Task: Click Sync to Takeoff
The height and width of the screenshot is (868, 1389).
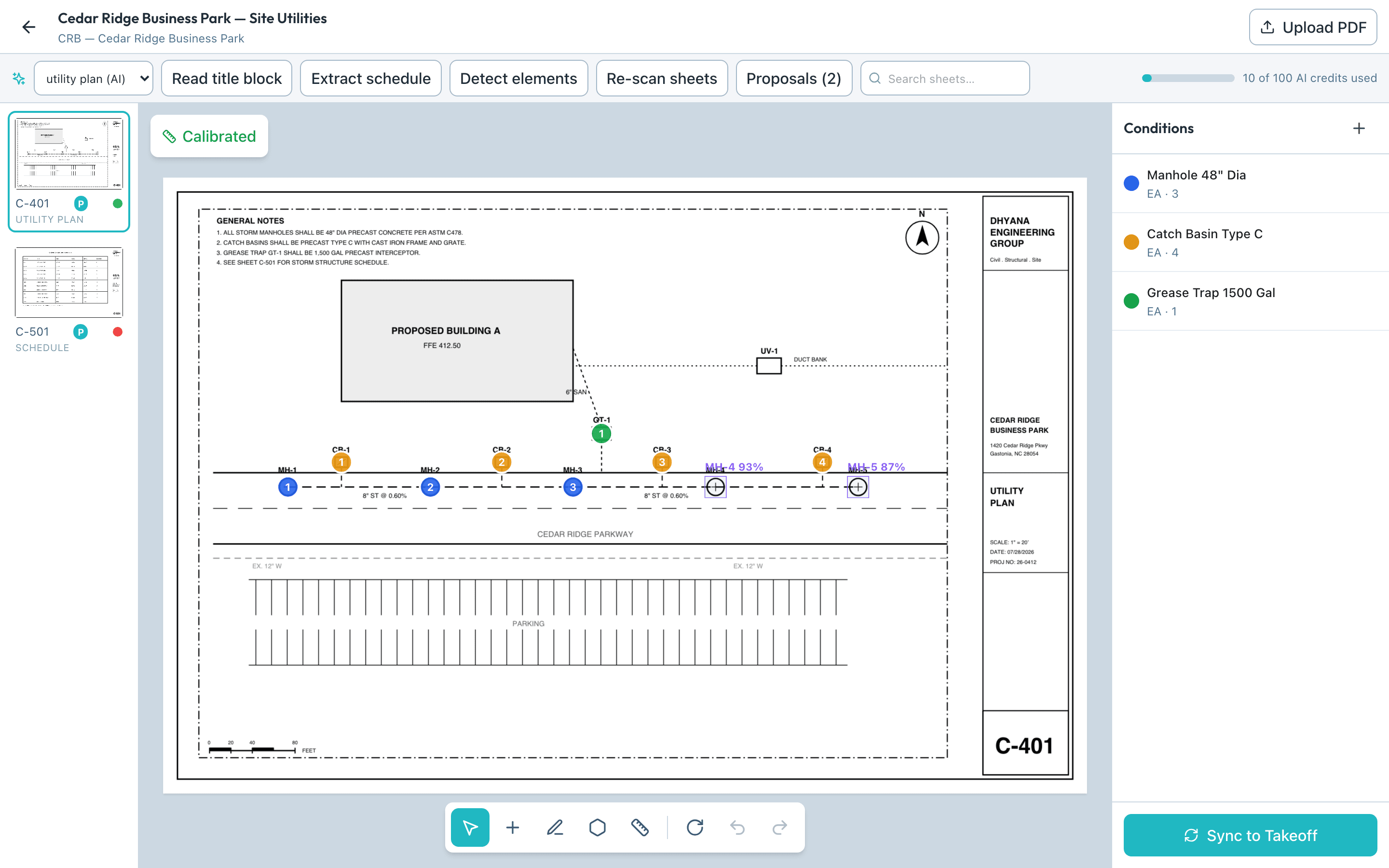Action: point(1250,835)
